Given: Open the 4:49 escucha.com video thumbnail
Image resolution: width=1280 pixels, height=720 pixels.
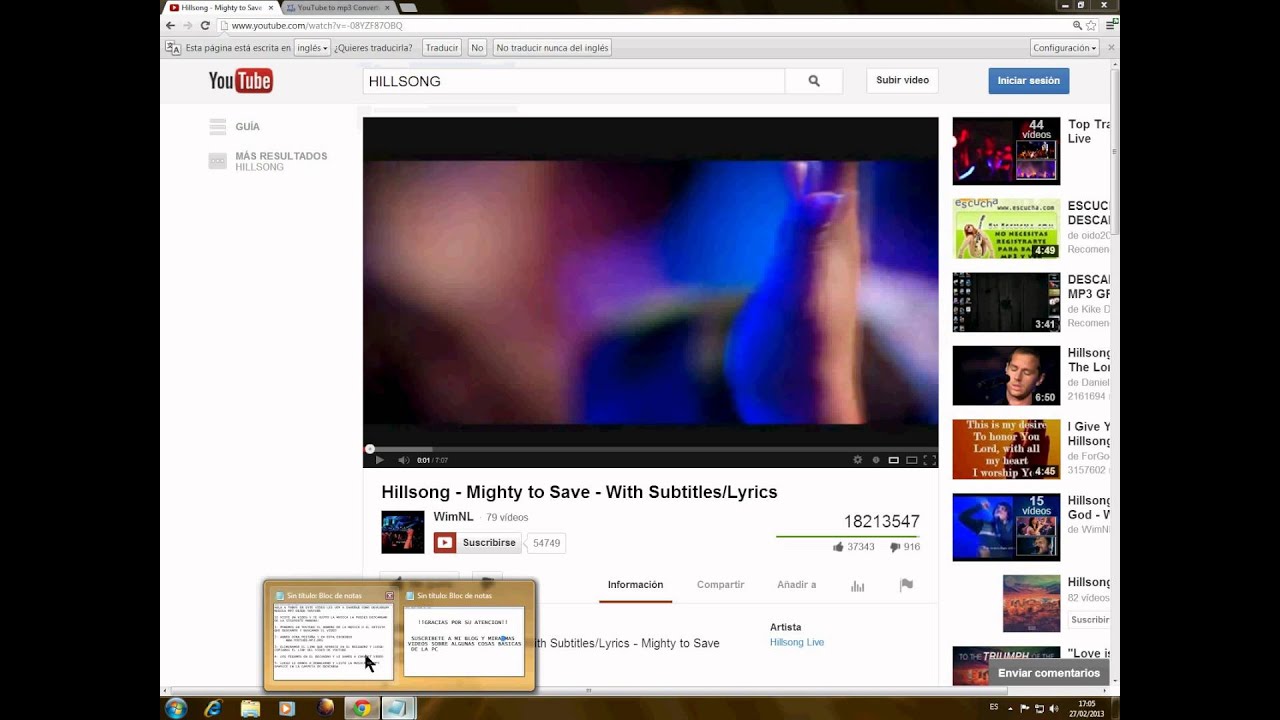Looking at the screenshot, I should (1006, 228).
